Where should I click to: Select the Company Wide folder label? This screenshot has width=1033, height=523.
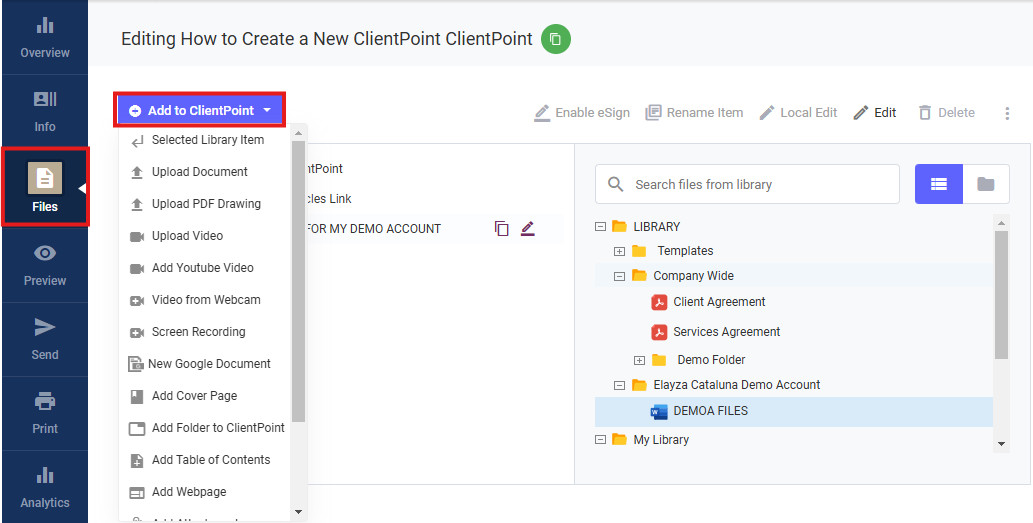pyautogui.click(x=693, y=276)
